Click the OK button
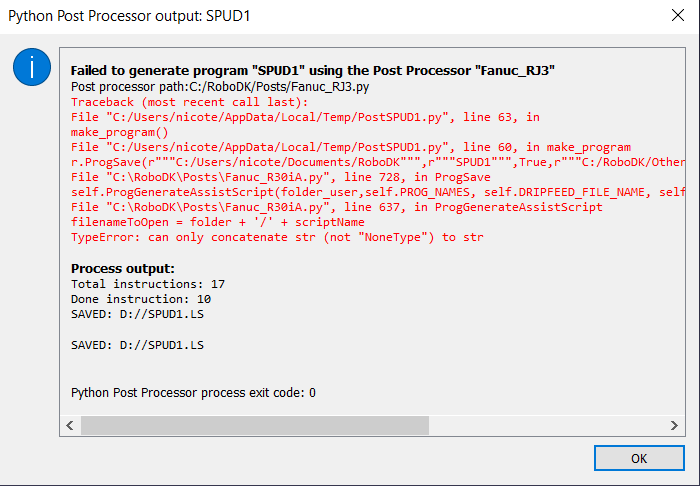This screenshot has width=700, height=486. 638,459
